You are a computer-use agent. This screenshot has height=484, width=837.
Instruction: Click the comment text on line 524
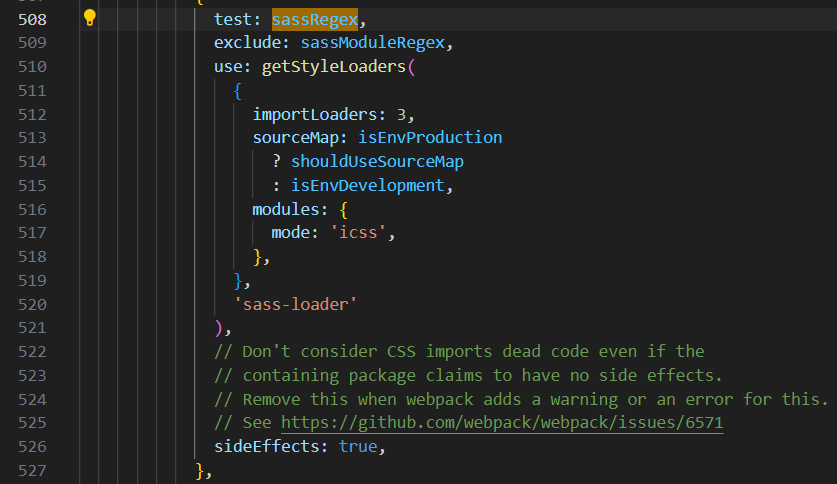pyautogui.click(x=521, y=399)
